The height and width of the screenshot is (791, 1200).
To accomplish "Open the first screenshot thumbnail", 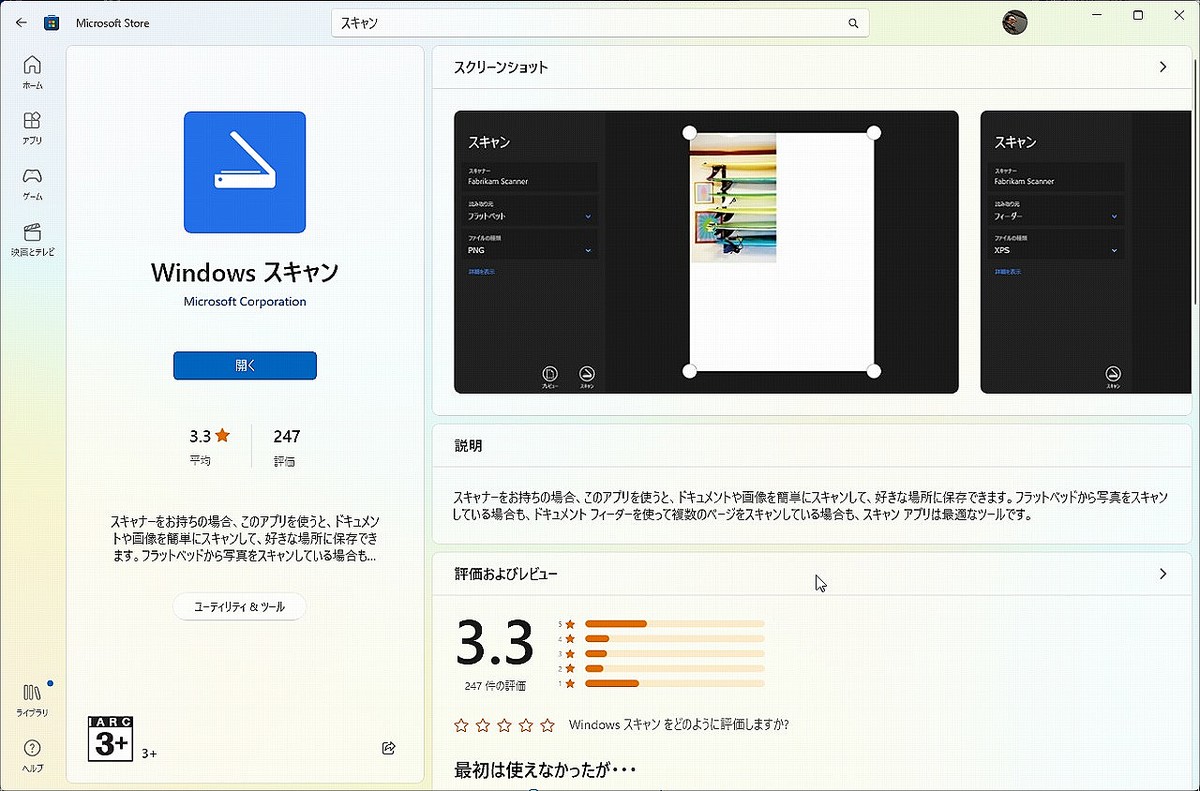I will pyautogui.click(x=706, y=252).
